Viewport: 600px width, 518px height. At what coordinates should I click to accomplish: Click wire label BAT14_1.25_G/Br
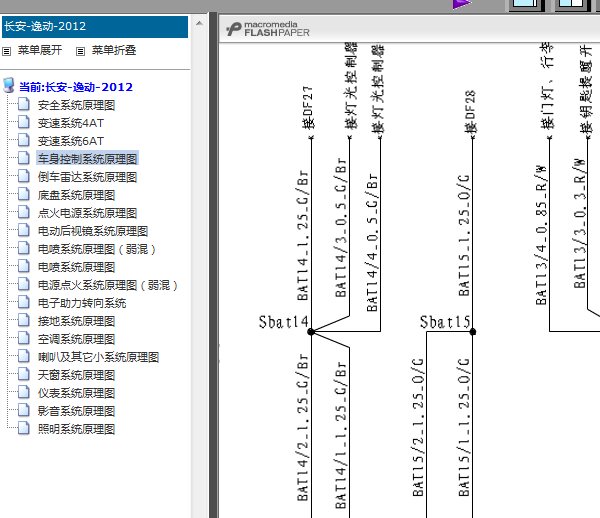point(302,235)
